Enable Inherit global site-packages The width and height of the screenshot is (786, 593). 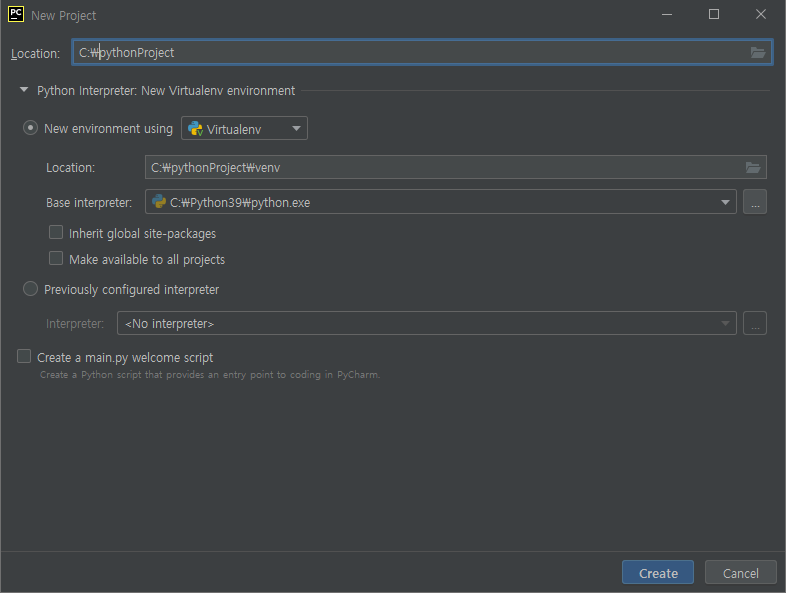click(56, 233)
